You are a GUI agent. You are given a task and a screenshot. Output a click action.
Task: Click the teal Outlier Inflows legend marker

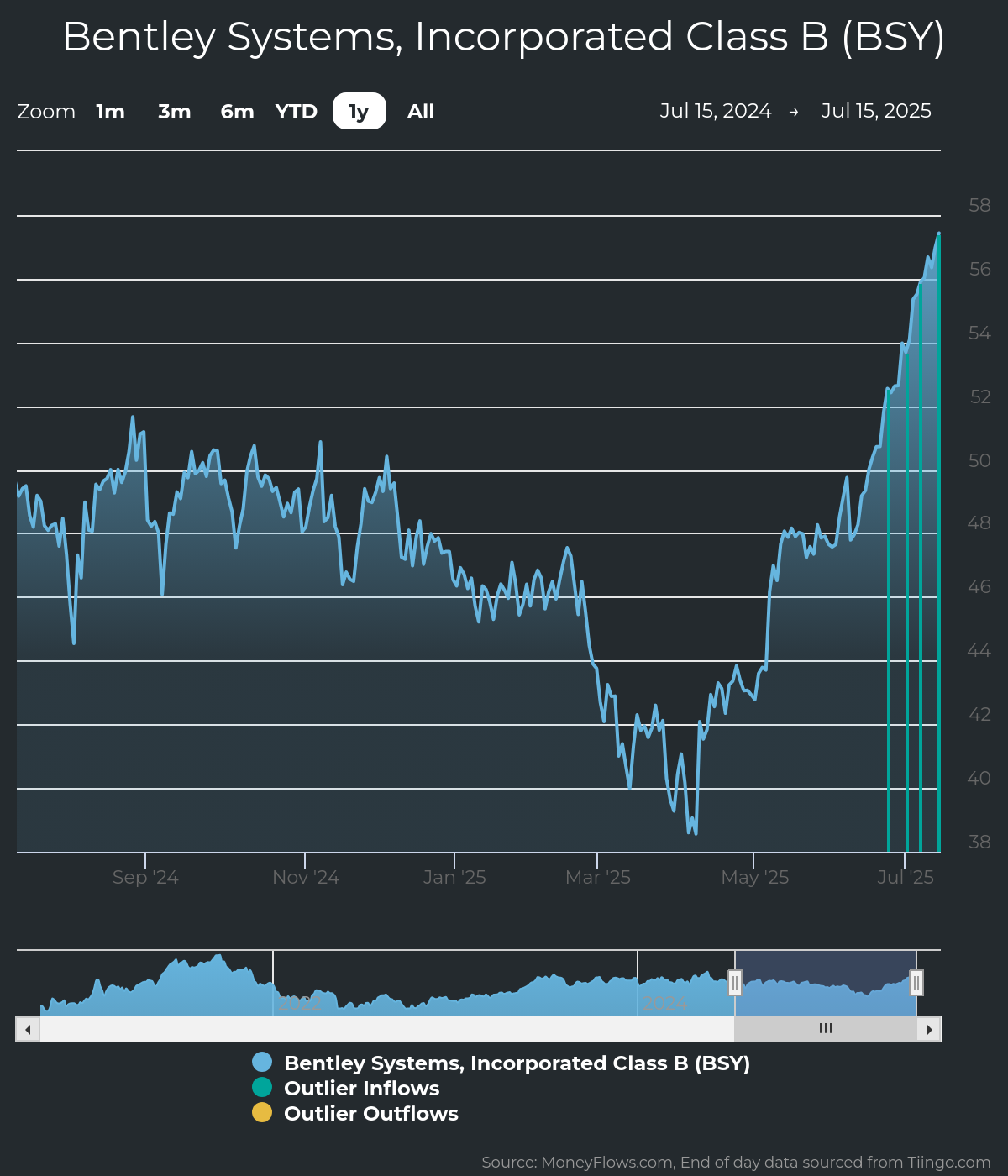click(262, 1088)
